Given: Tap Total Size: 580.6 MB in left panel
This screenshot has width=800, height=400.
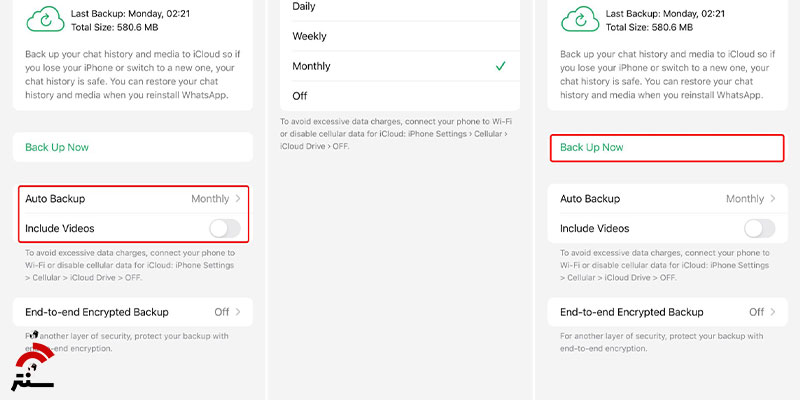Looking at the screenshot, I should 114,28.
